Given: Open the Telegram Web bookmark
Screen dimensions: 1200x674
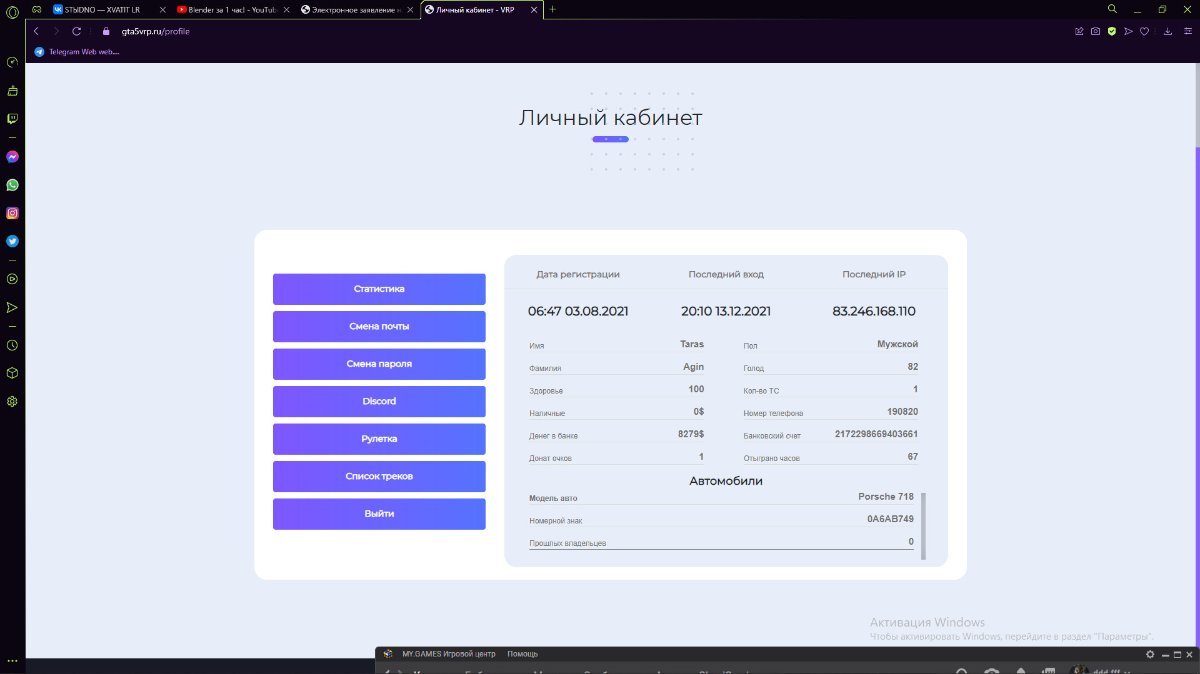Looking at the screenshot, I should pos(78,51).
